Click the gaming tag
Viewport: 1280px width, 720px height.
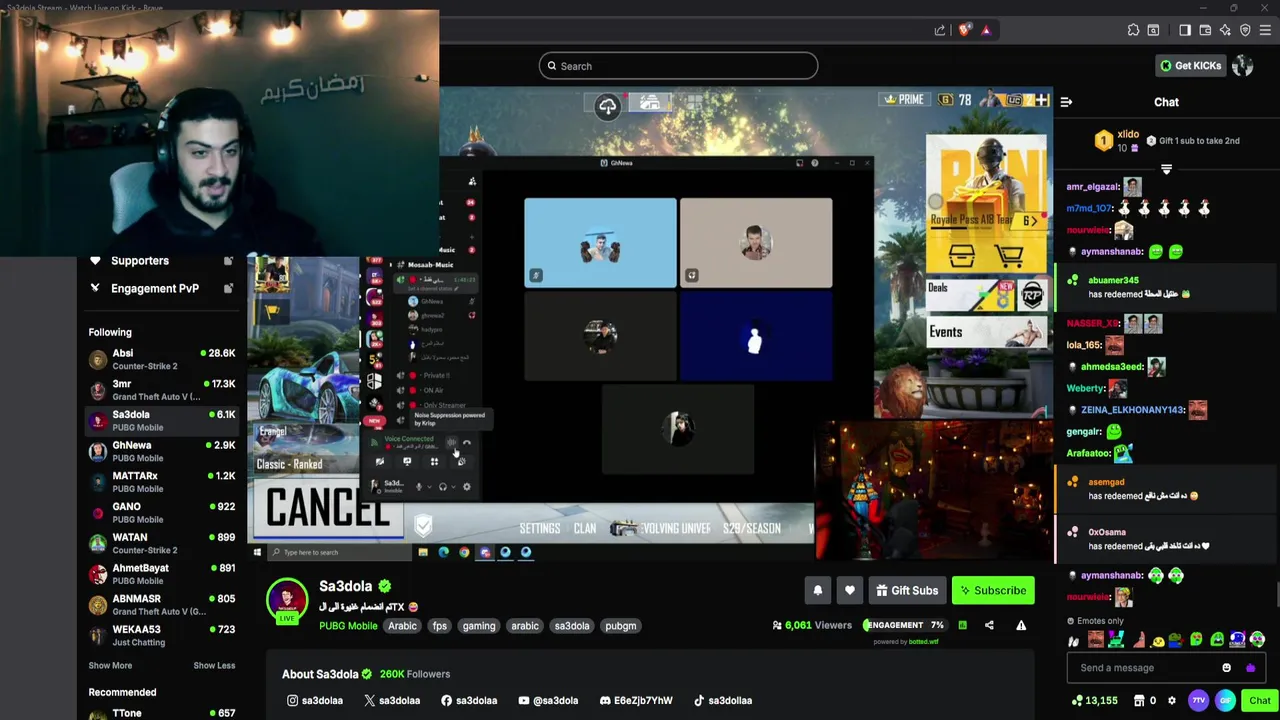[479, 626]
